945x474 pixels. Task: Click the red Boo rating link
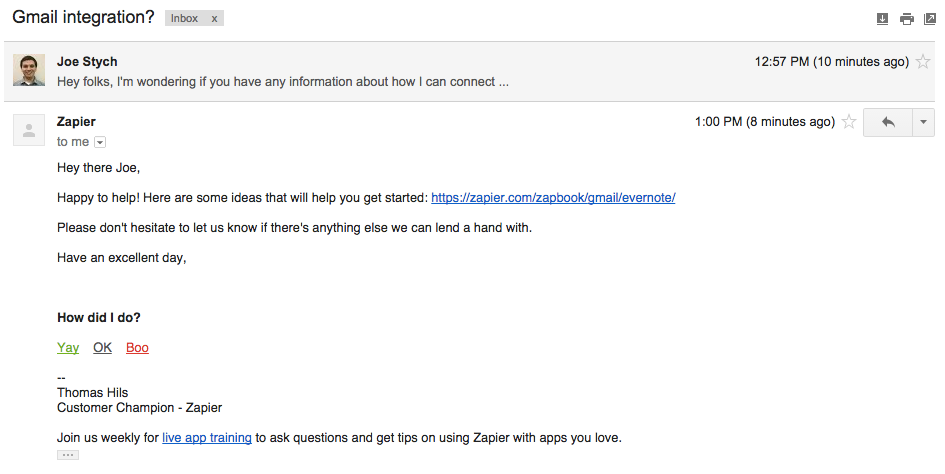coord(137,348)
